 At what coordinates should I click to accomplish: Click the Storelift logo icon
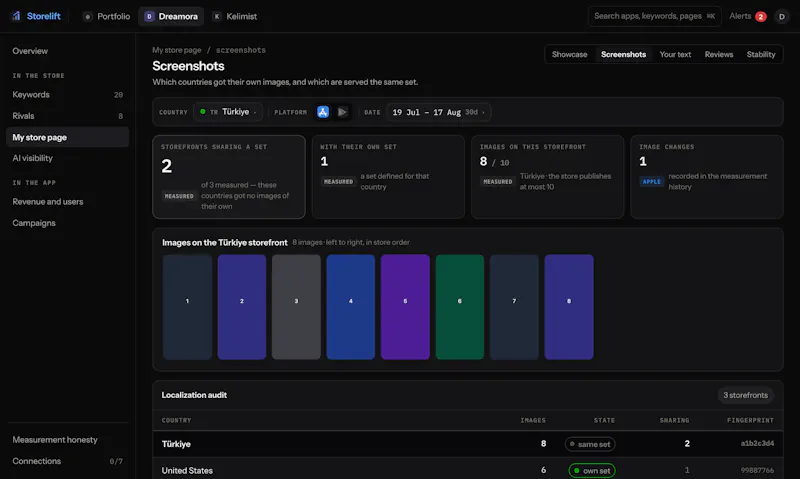pos(16,16)
